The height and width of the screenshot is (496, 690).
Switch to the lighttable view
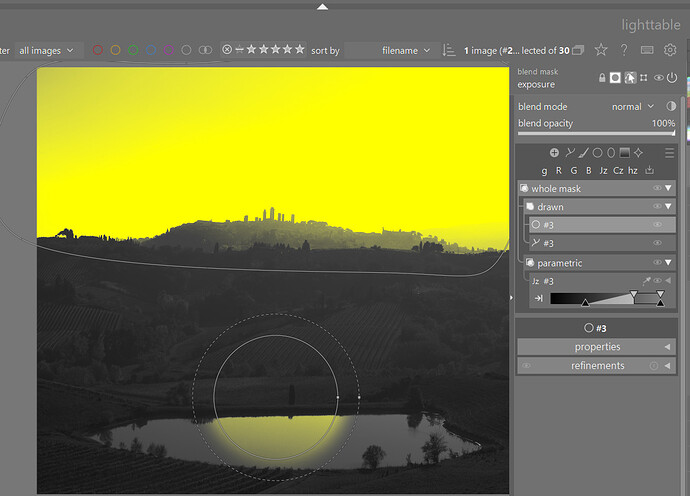click(x=651, y=25)
